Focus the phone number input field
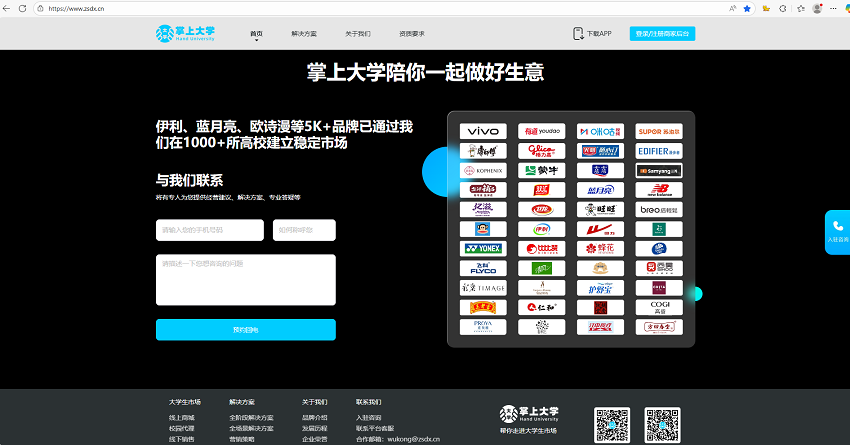850x445 pixels. click(210, 230)
